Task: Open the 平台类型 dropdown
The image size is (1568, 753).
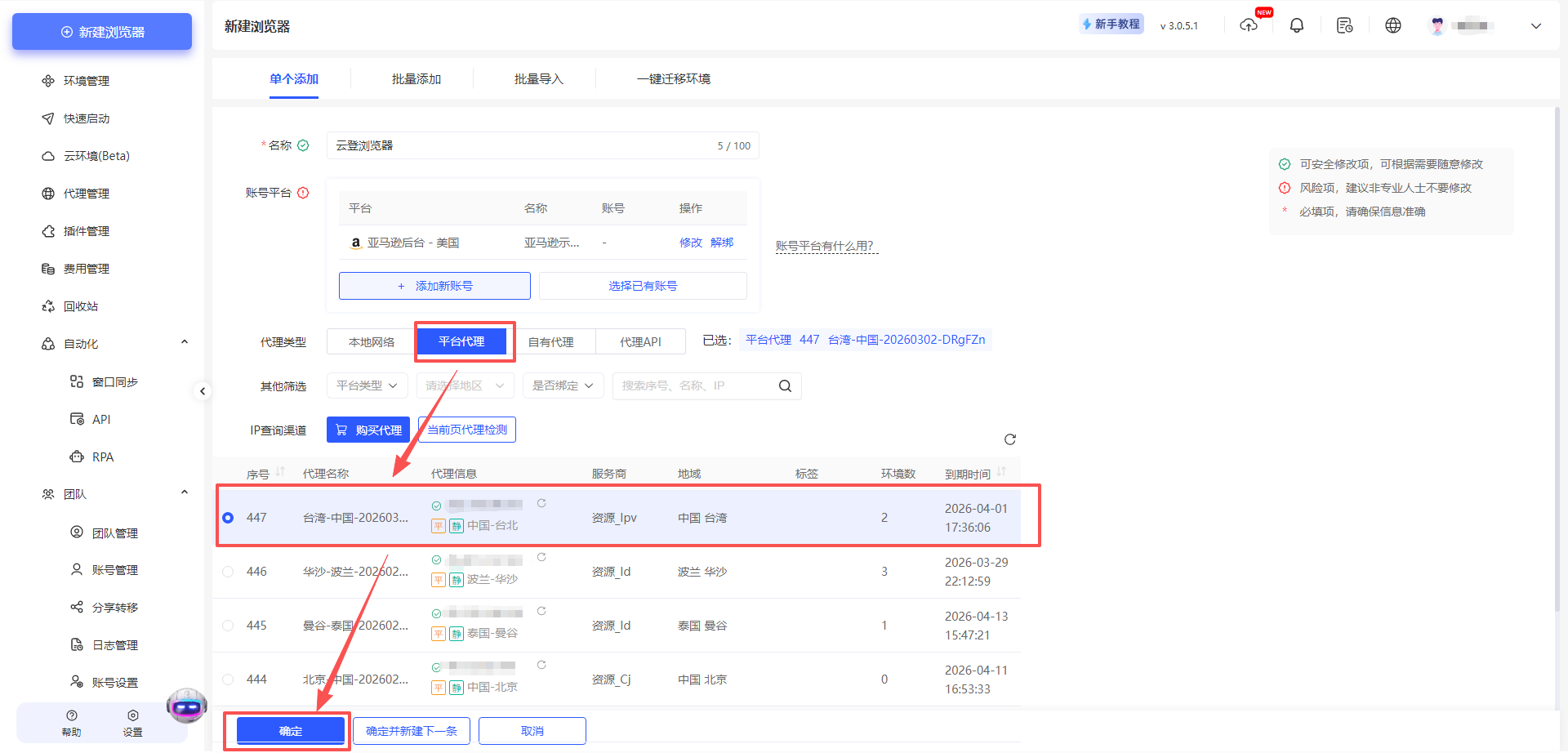Action: (367, 385)
